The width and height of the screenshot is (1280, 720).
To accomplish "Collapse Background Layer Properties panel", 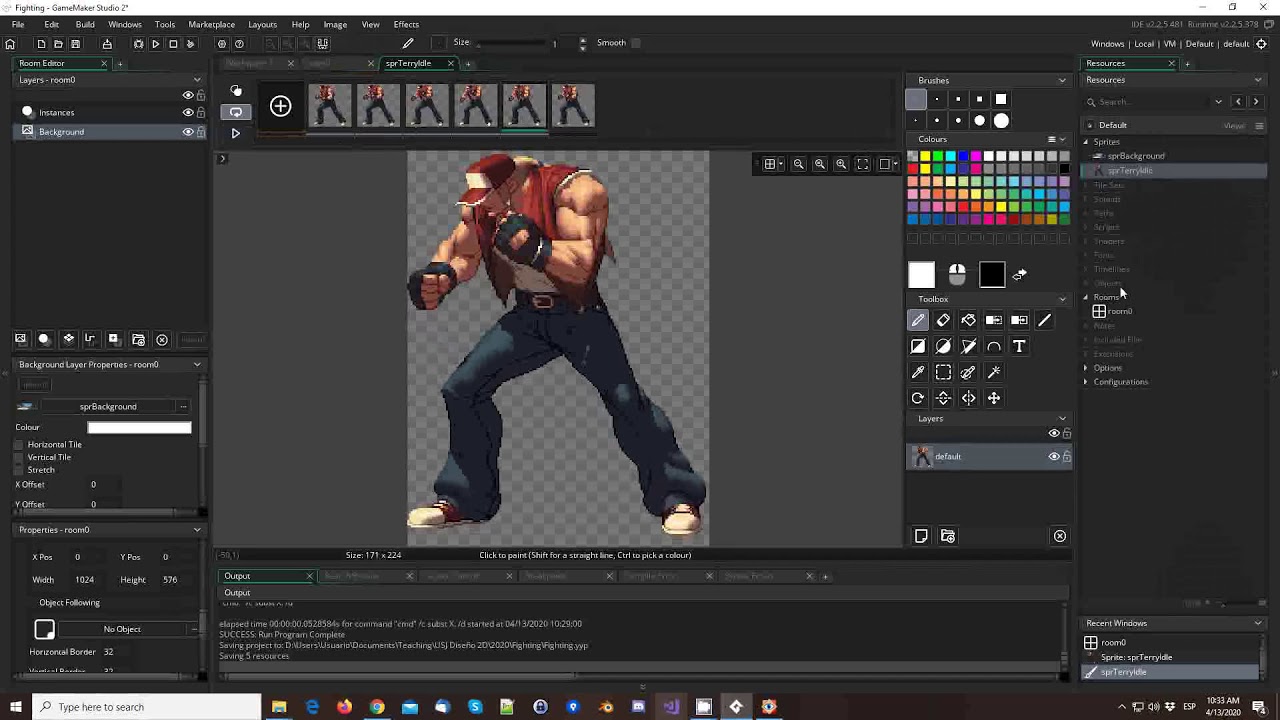I will [x=197, y=364].
